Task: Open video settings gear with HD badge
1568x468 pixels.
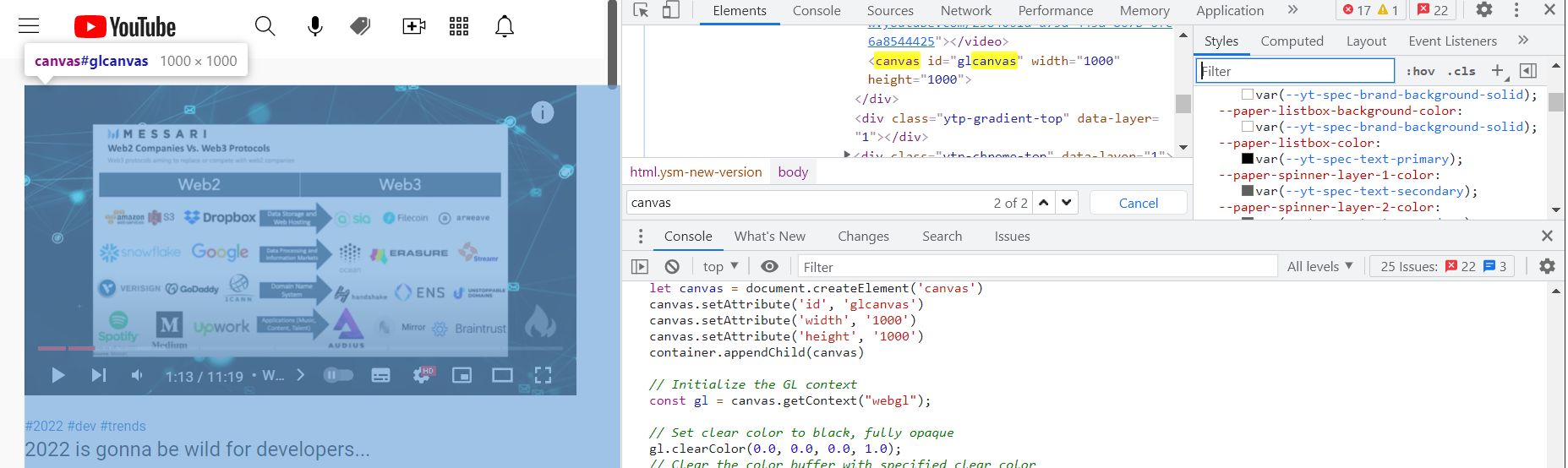Action: click(422, 375)
